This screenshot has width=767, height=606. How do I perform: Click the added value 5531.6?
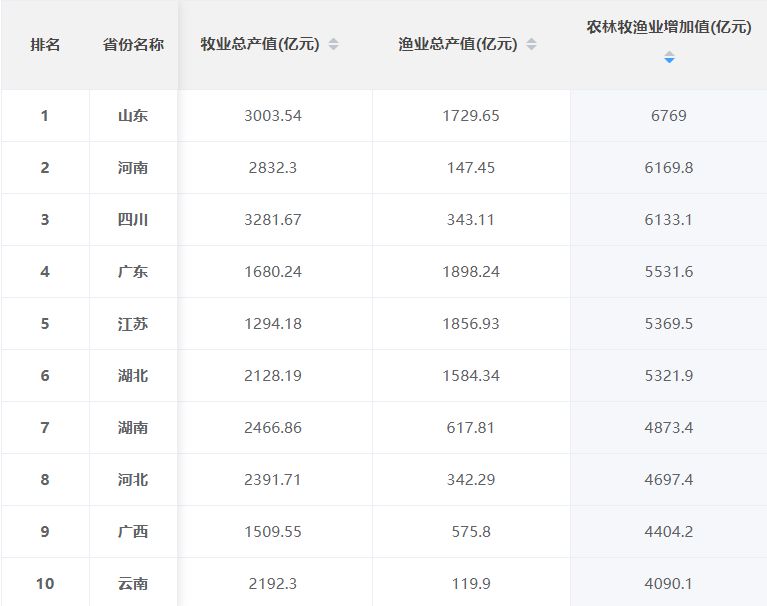669,271
